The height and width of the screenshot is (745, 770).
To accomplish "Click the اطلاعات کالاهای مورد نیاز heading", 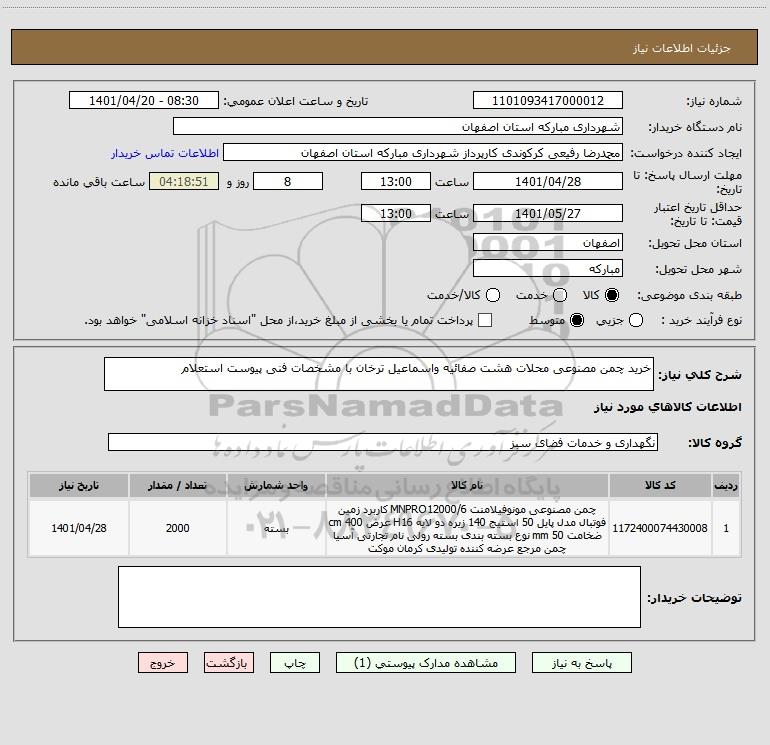I will click(x=668, y=407).
